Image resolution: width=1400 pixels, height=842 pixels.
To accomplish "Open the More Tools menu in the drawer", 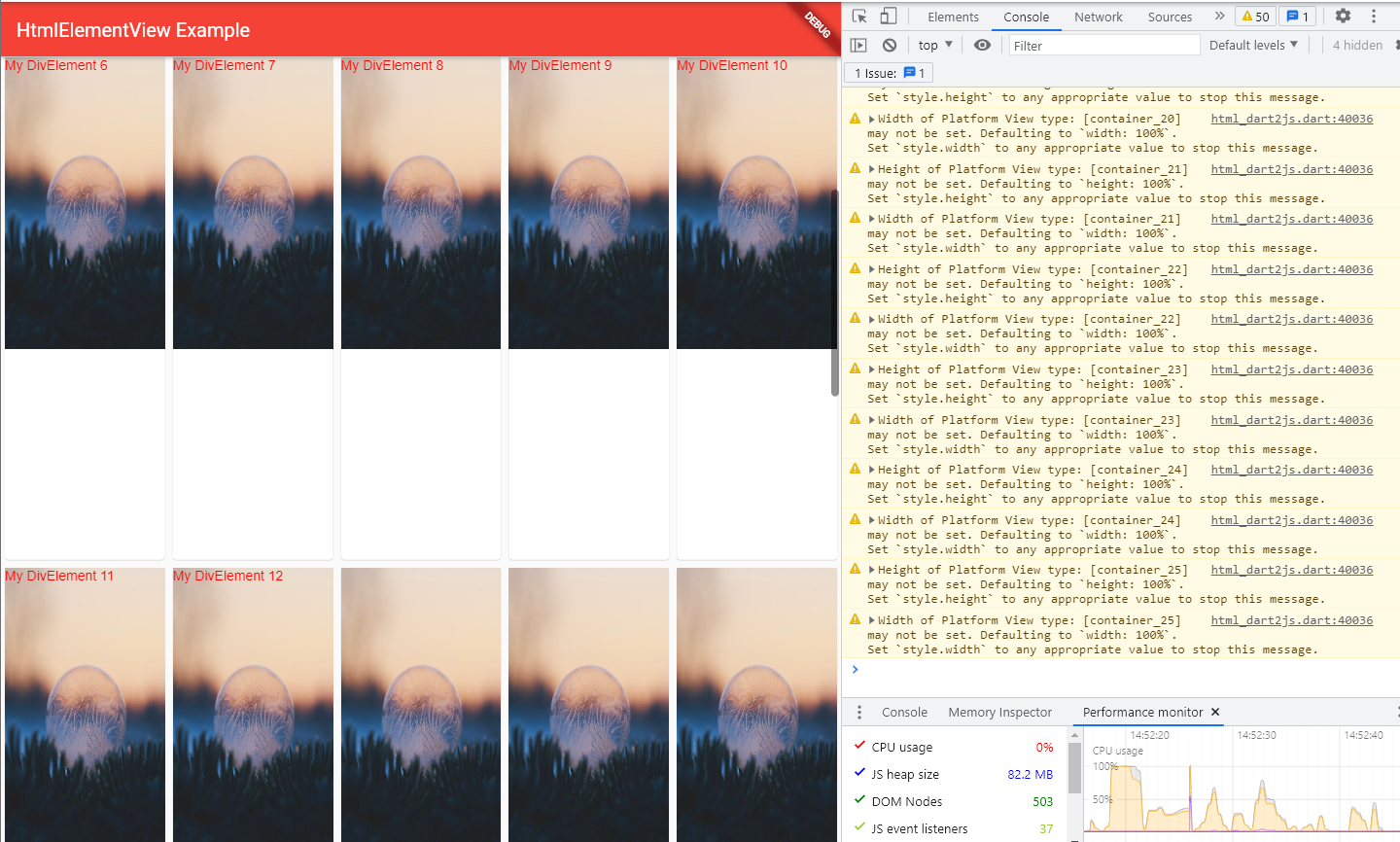I will point(858,712).
